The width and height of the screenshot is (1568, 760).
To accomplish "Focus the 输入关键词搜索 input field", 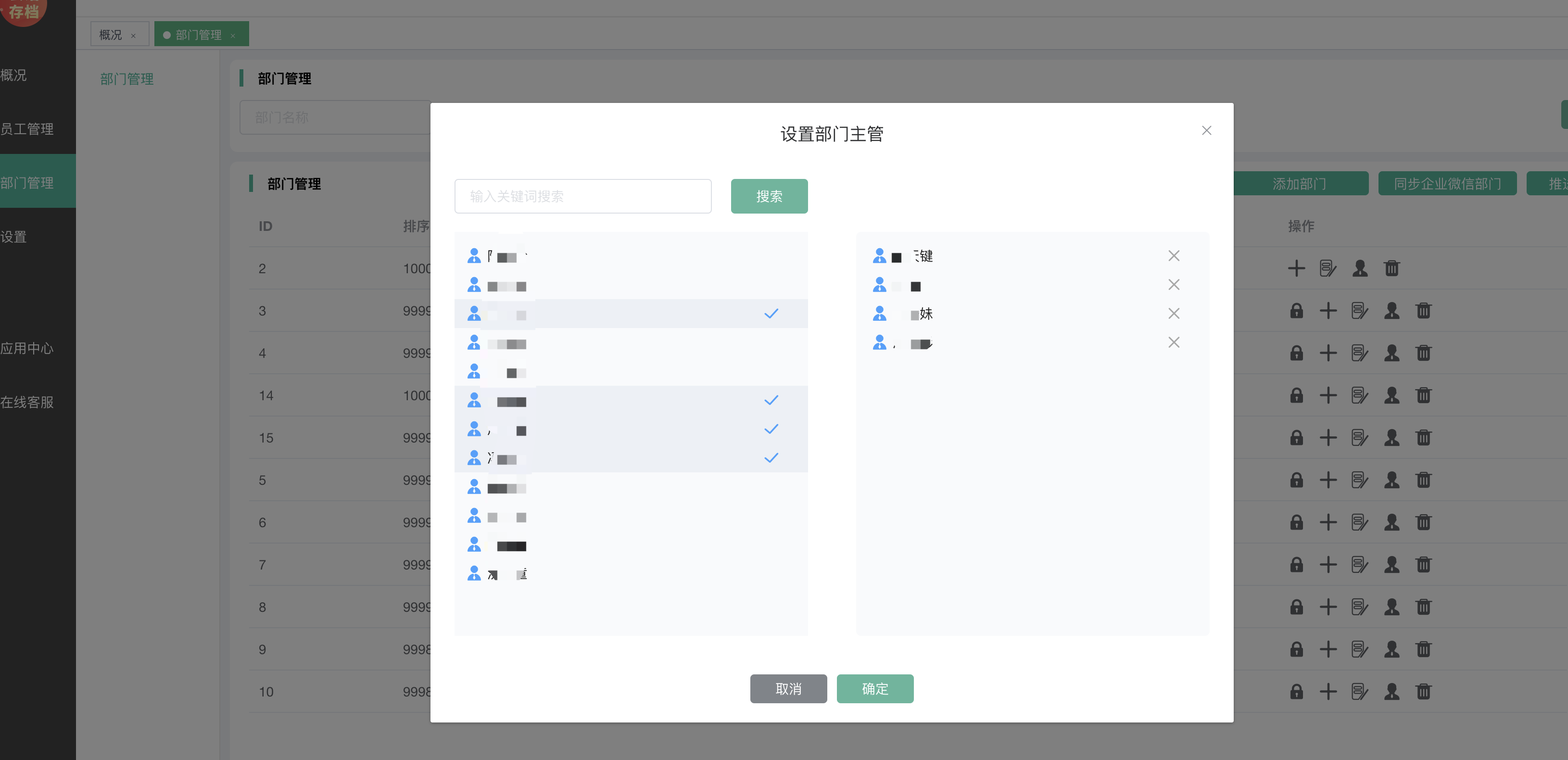I will (582, 196).
